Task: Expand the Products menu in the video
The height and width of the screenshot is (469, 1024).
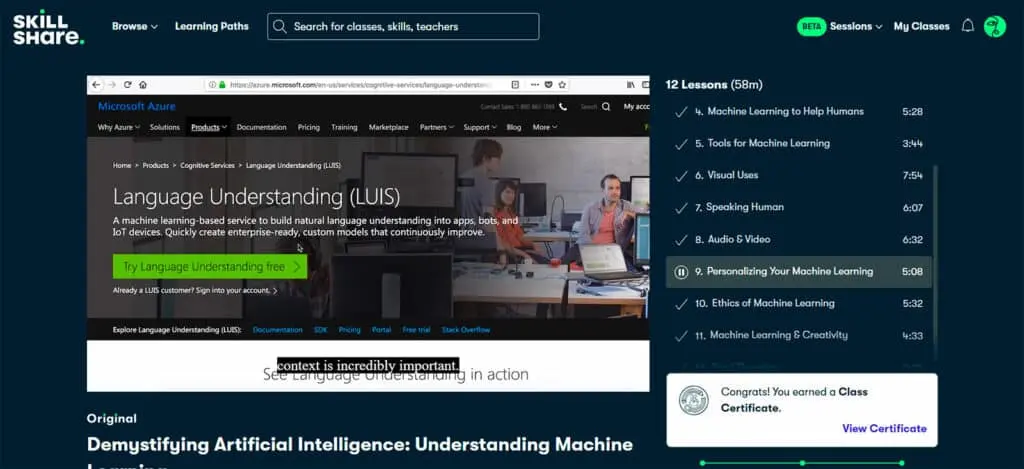Action: click(x=209, y=127)
